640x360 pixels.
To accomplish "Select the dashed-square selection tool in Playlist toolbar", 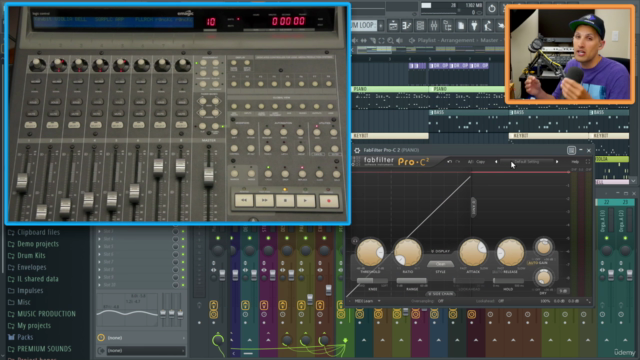I will point(382,40).
